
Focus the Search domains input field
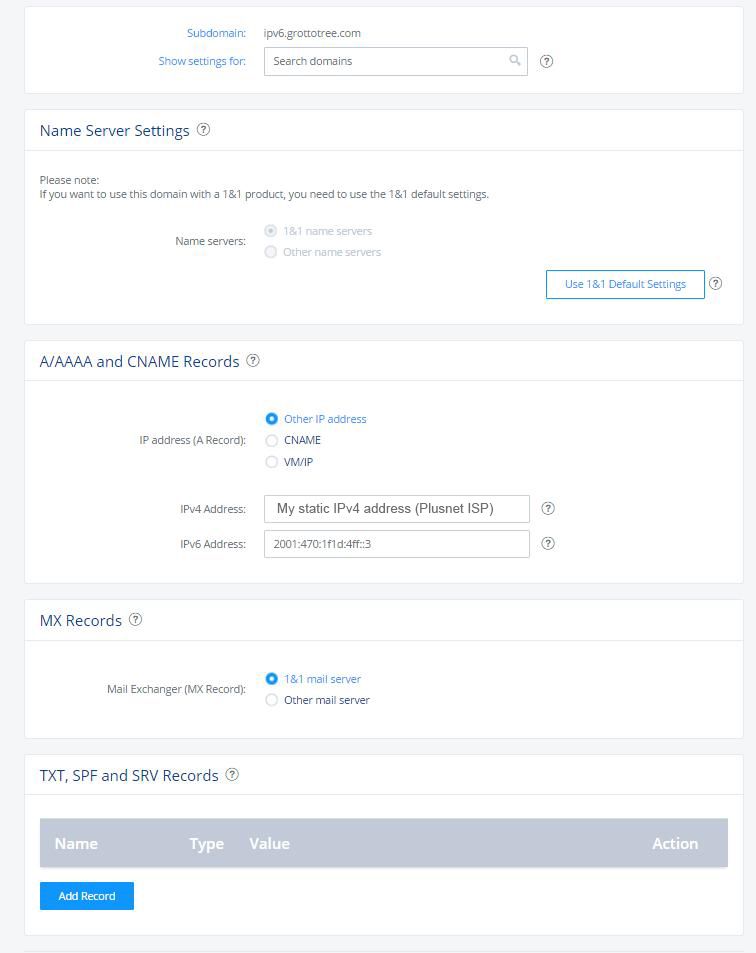point(396,61)
